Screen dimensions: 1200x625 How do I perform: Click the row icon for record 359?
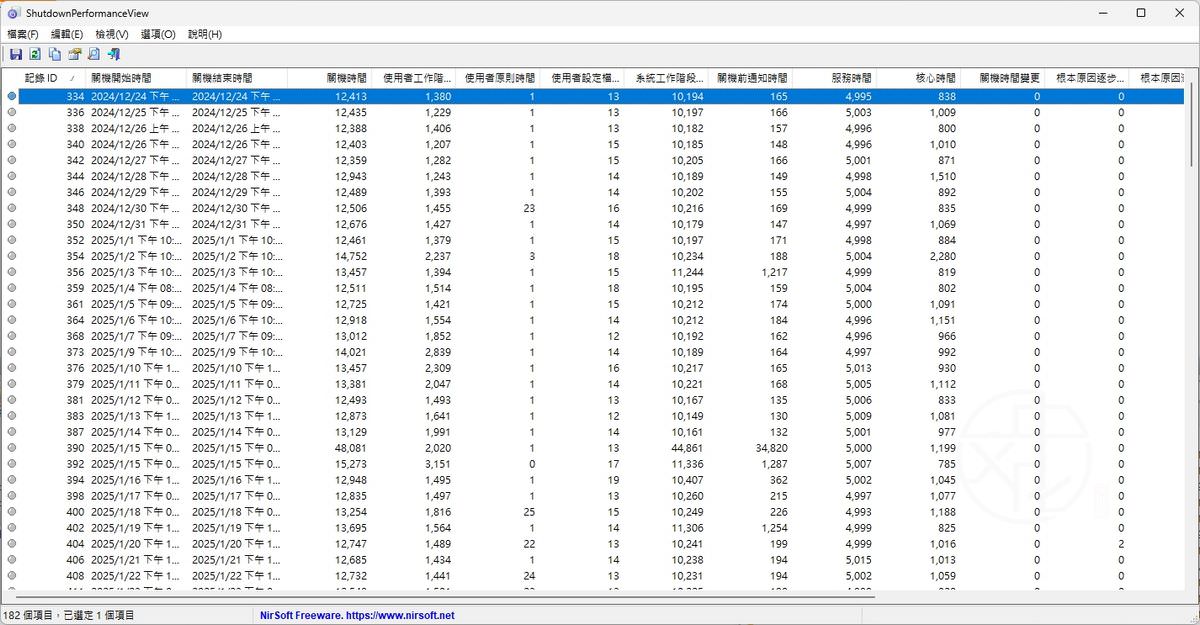(11, 288)
